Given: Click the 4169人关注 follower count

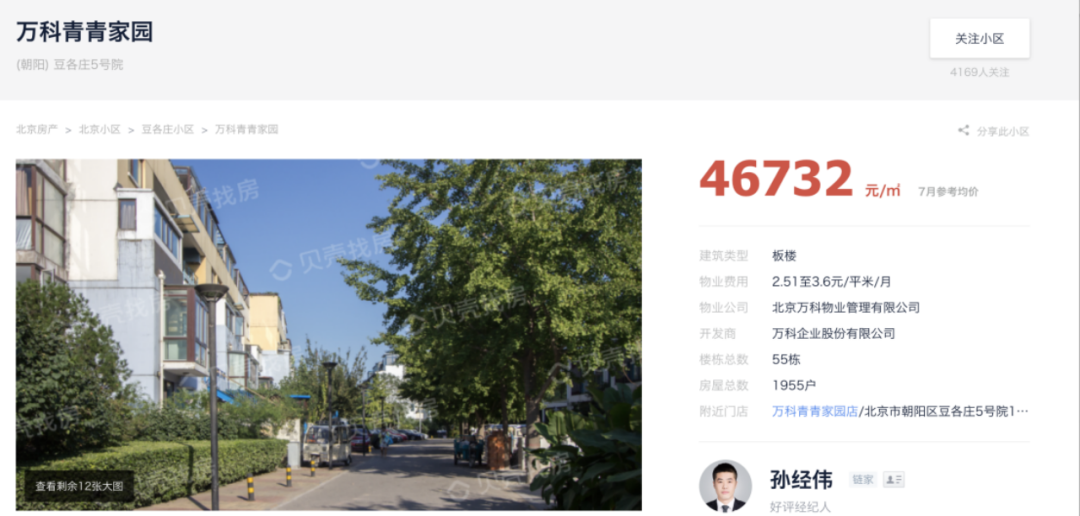Looking at the screenshot, I should coord(979,72).
